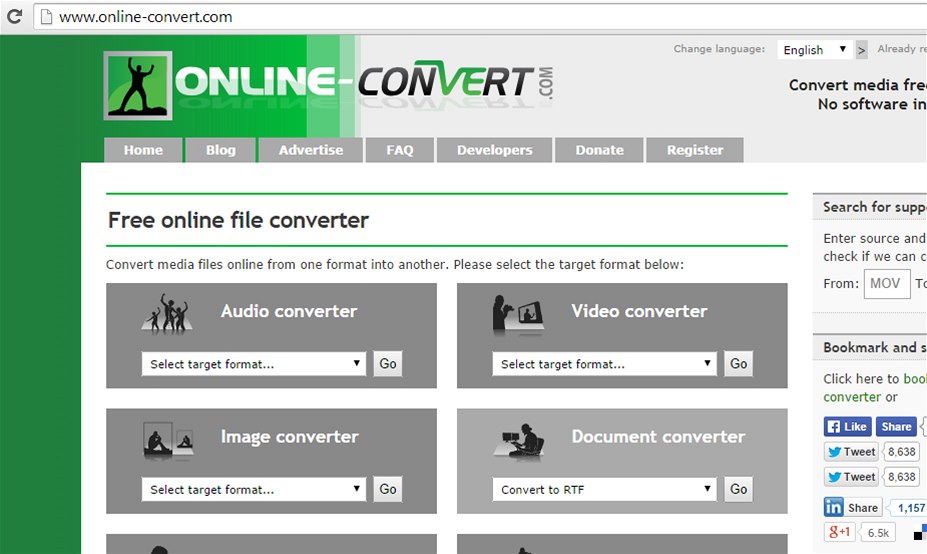Click the LinkedIn Share button
927x554 pixels.
[852, 507]
